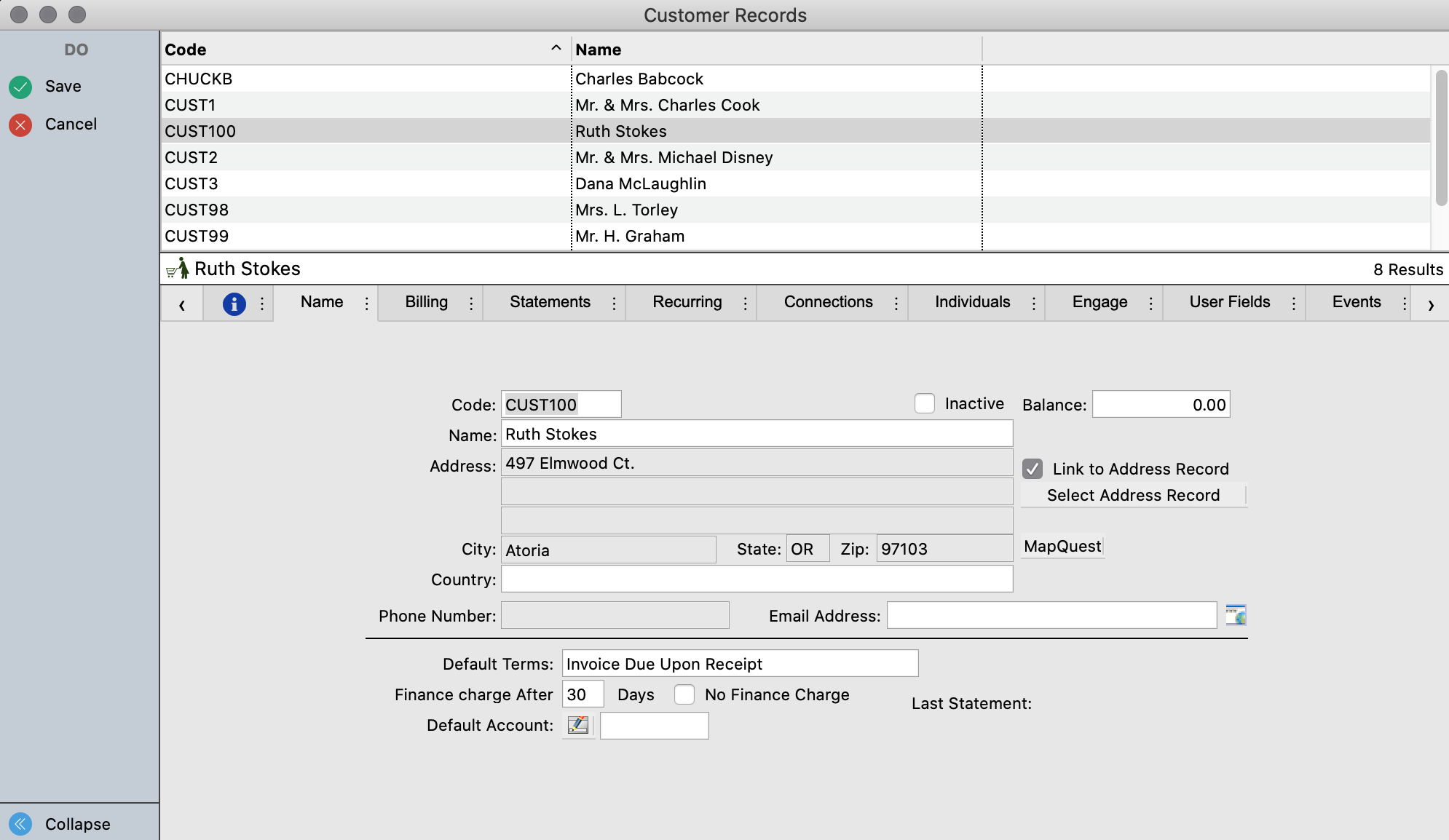
Task: Click into the Country input field
Action: [x=757, y=579]
